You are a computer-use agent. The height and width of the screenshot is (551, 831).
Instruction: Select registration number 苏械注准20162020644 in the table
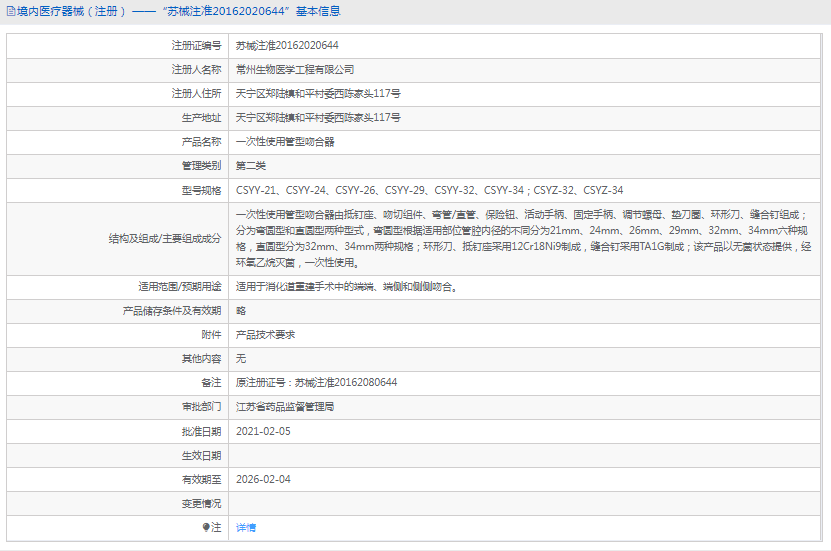pyautogui.click(x=287, y=46)
